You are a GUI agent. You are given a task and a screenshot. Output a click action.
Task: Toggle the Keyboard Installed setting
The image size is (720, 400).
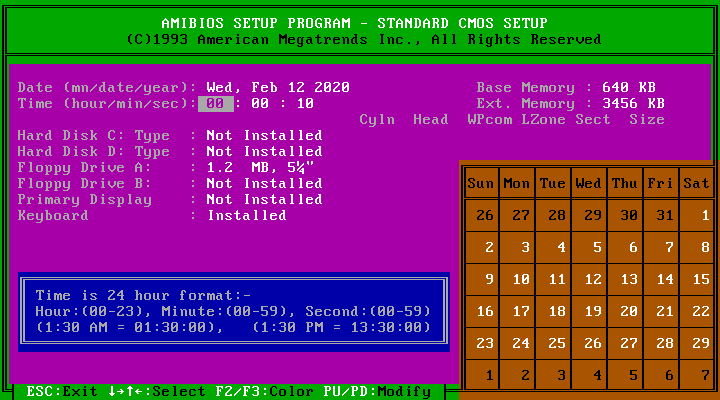(247, 215)
